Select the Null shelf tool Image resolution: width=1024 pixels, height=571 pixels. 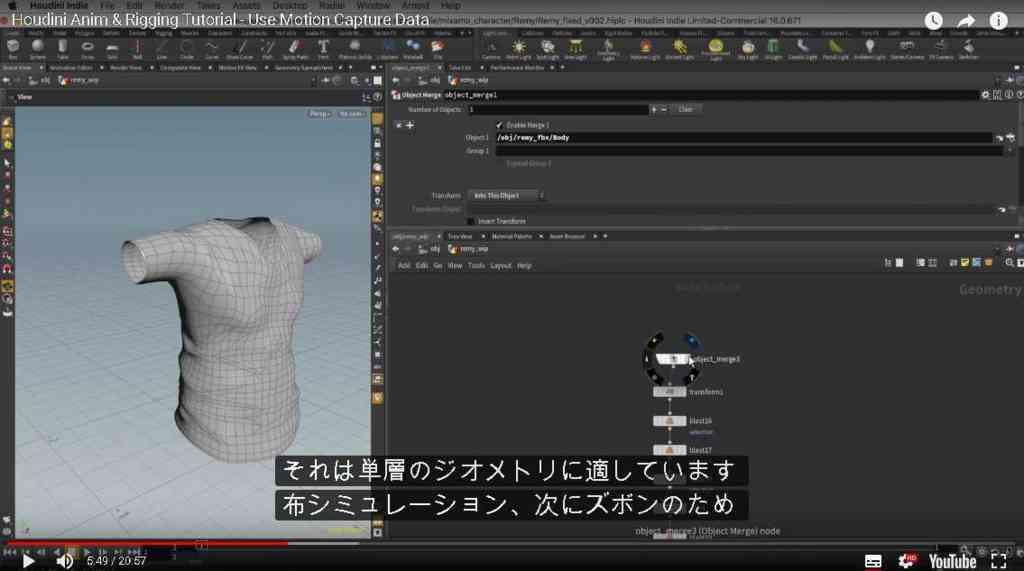137,48
